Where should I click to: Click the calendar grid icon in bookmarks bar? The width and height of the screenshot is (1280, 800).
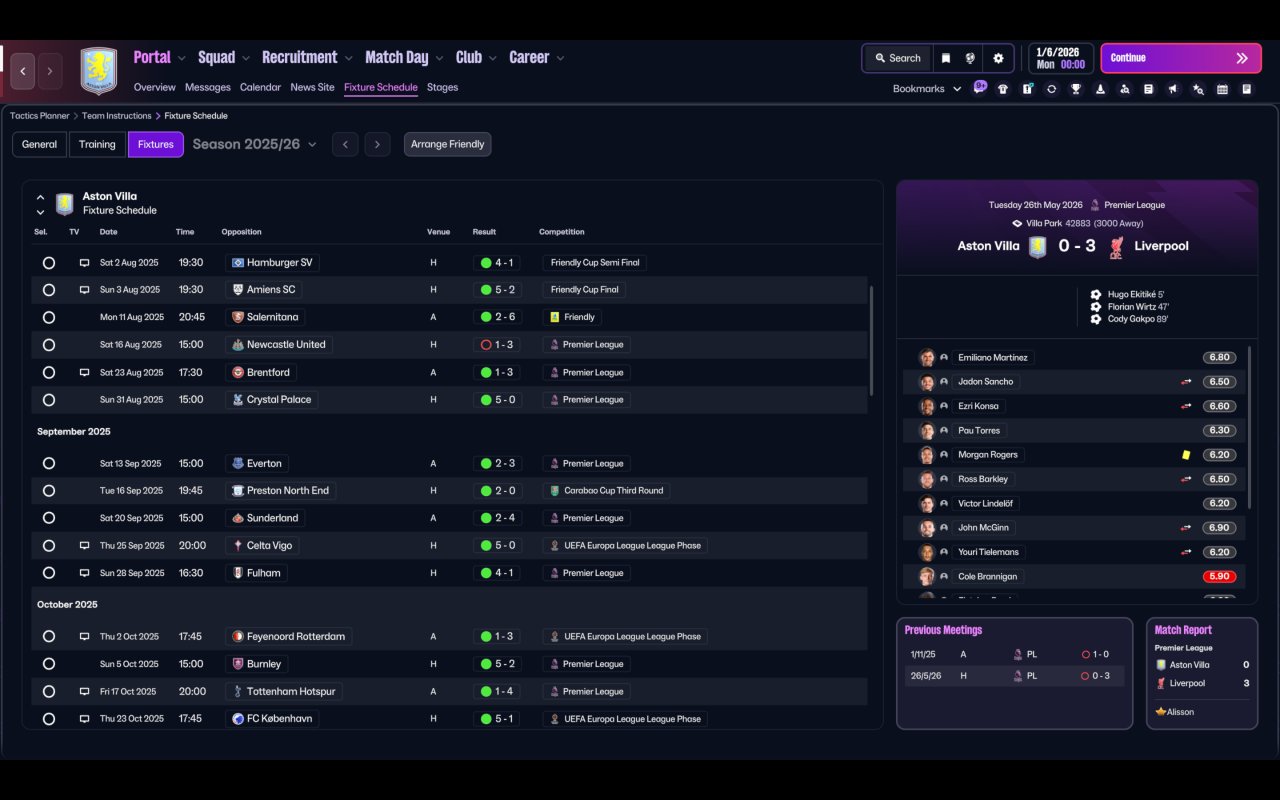(x=1222, y=89)
